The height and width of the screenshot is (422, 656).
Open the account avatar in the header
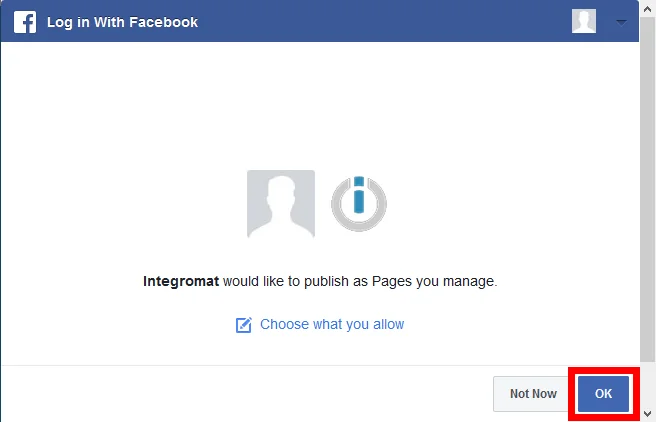pos(584,21)
